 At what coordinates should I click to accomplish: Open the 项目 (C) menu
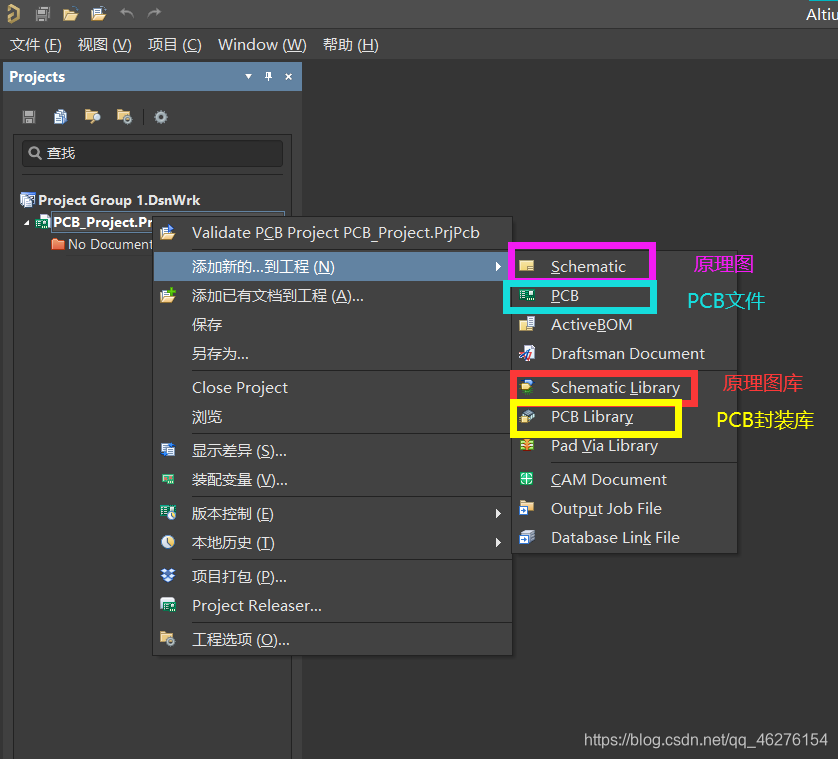(175, 44)
